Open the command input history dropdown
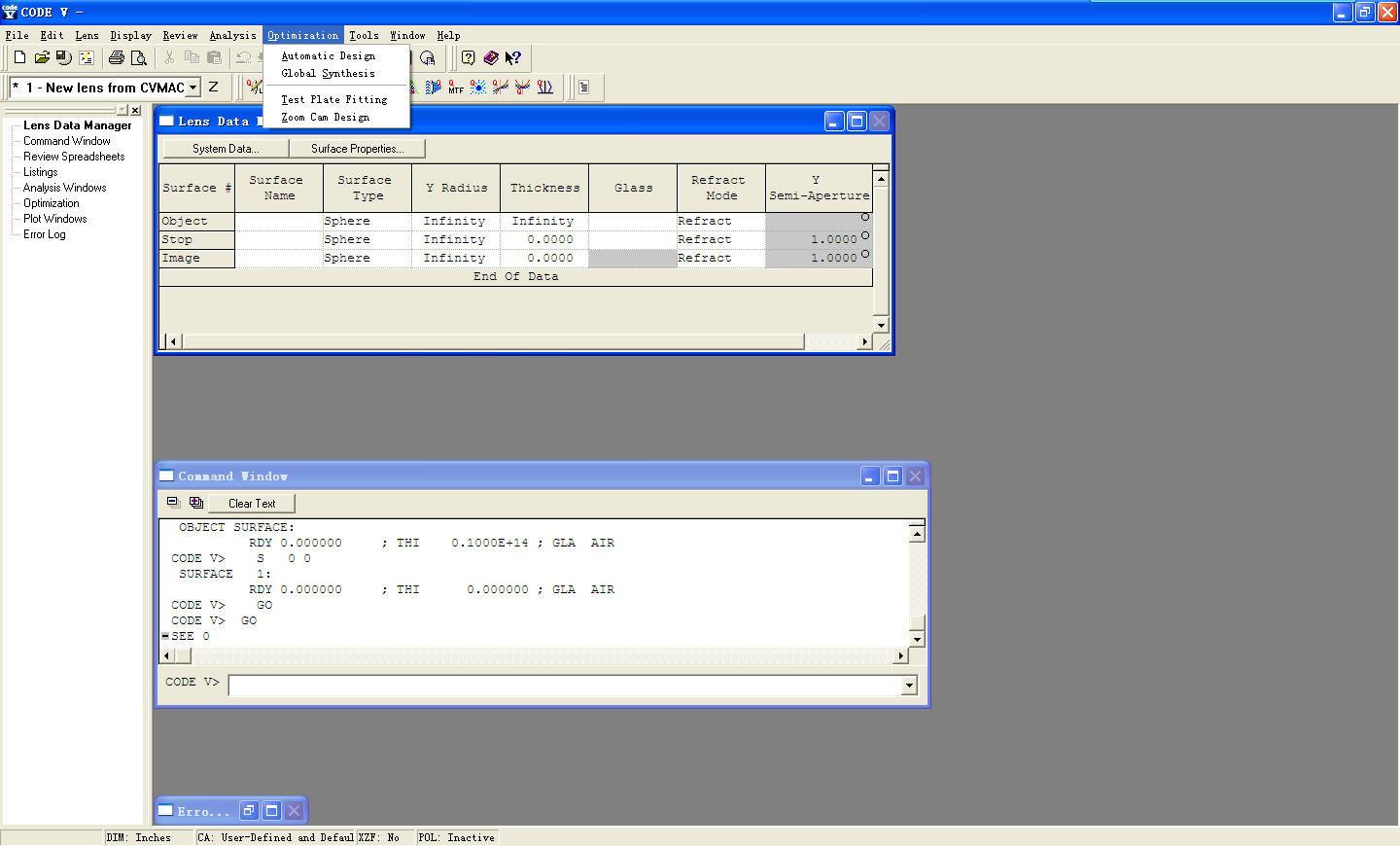The width and height of the screenshot is (1400, 846). pyautogui.click(x=909, y=686)
